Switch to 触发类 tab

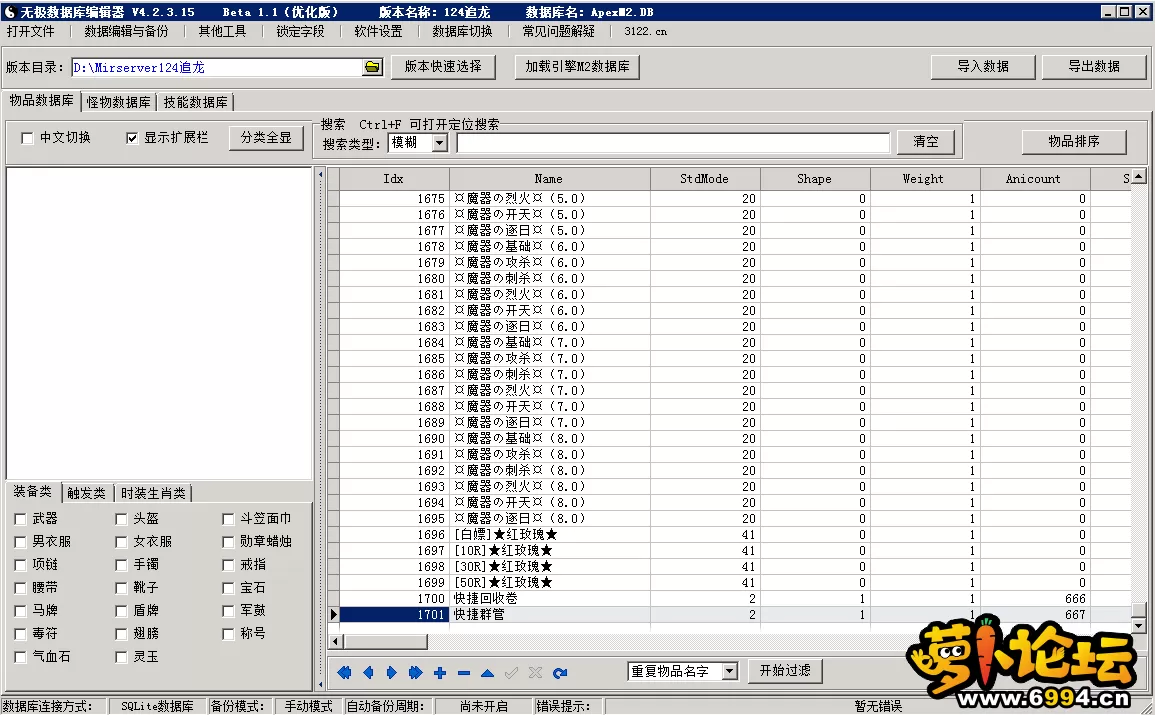pyautogui.click(x=86, y=493)
